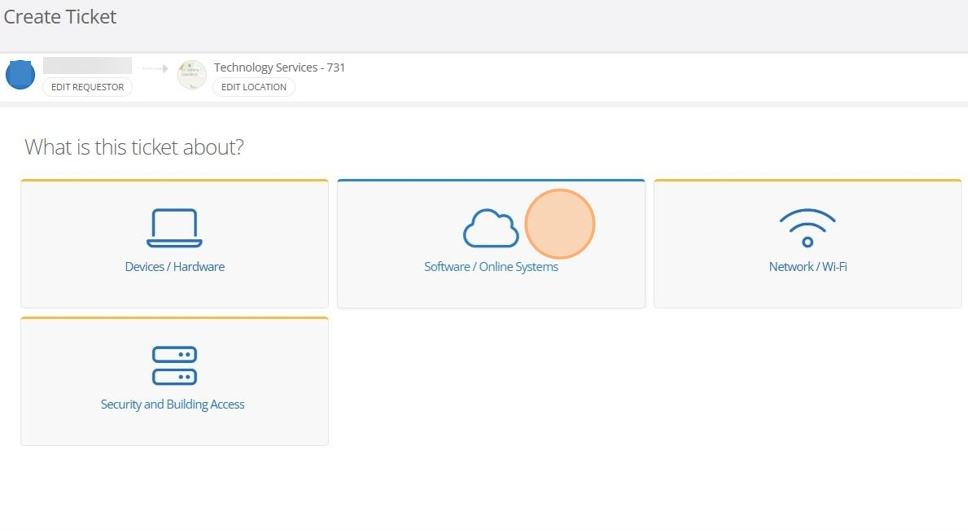
Task: Select the Devices / Hardware label
Action: point(174,267)
